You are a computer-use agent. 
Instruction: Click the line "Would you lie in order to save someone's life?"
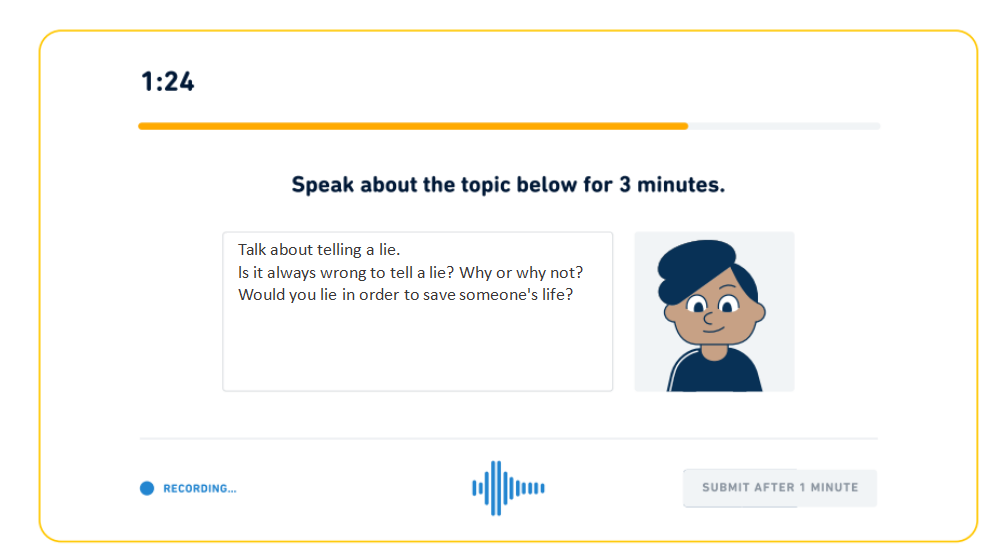(405, 295)
